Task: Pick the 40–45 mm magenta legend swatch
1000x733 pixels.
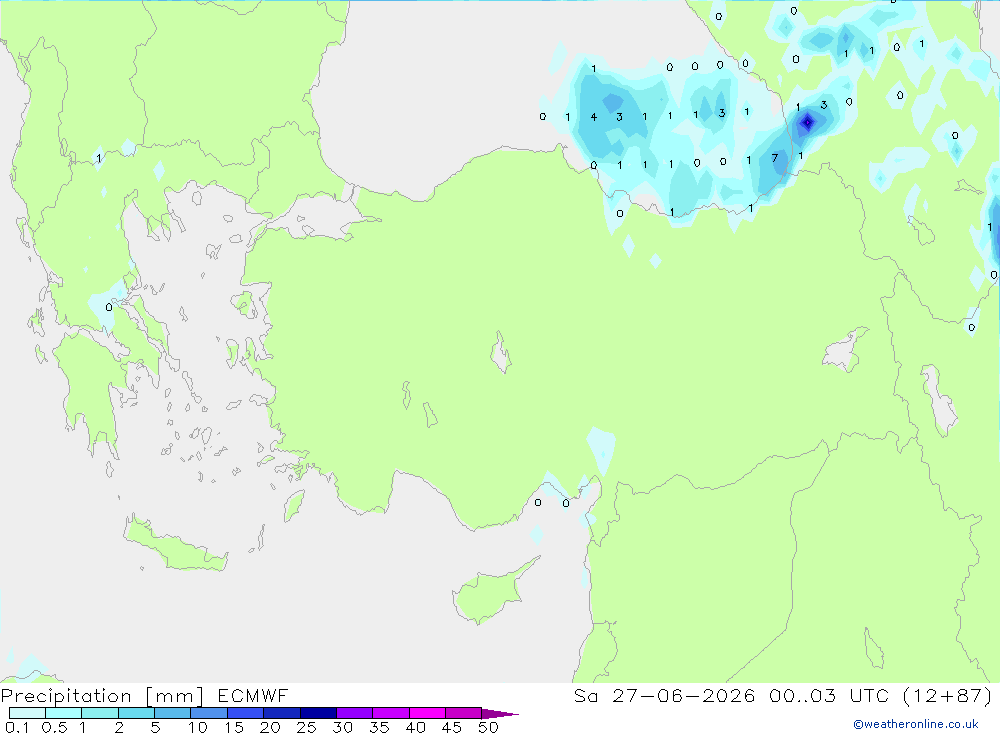Action: coord(427,713)
